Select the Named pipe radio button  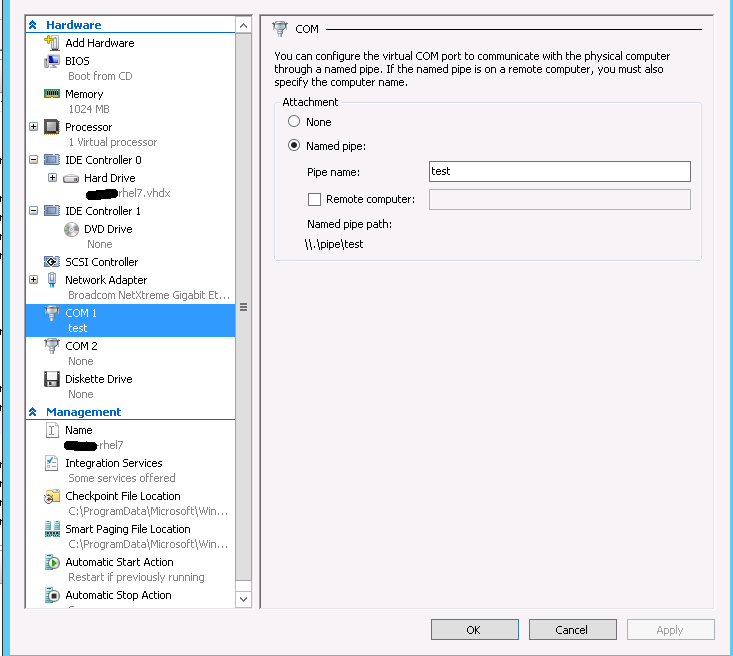click(x=294, y=146)
